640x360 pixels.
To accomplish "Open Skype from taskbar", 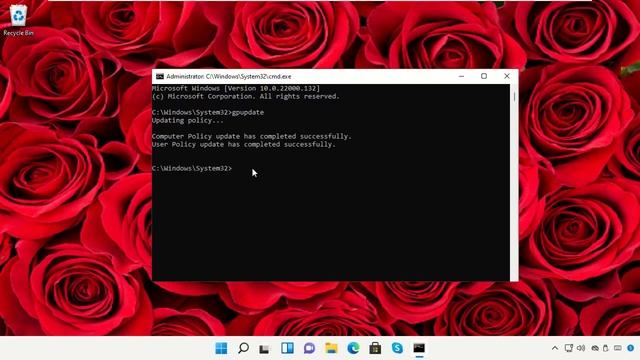I will click(397, 348).
